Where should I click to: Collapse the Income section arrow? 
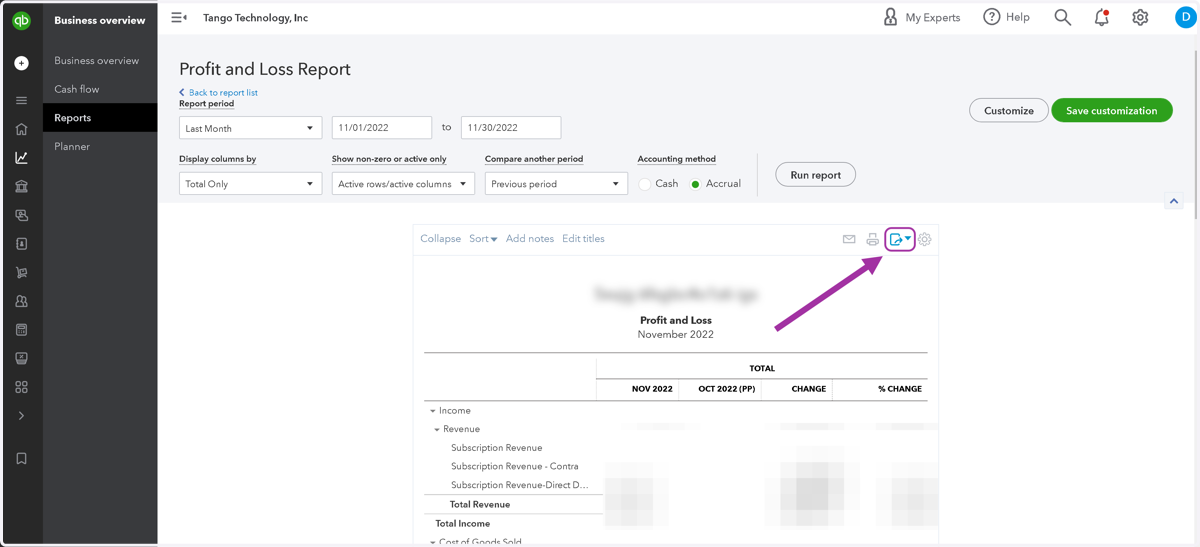tap(433, 411)
